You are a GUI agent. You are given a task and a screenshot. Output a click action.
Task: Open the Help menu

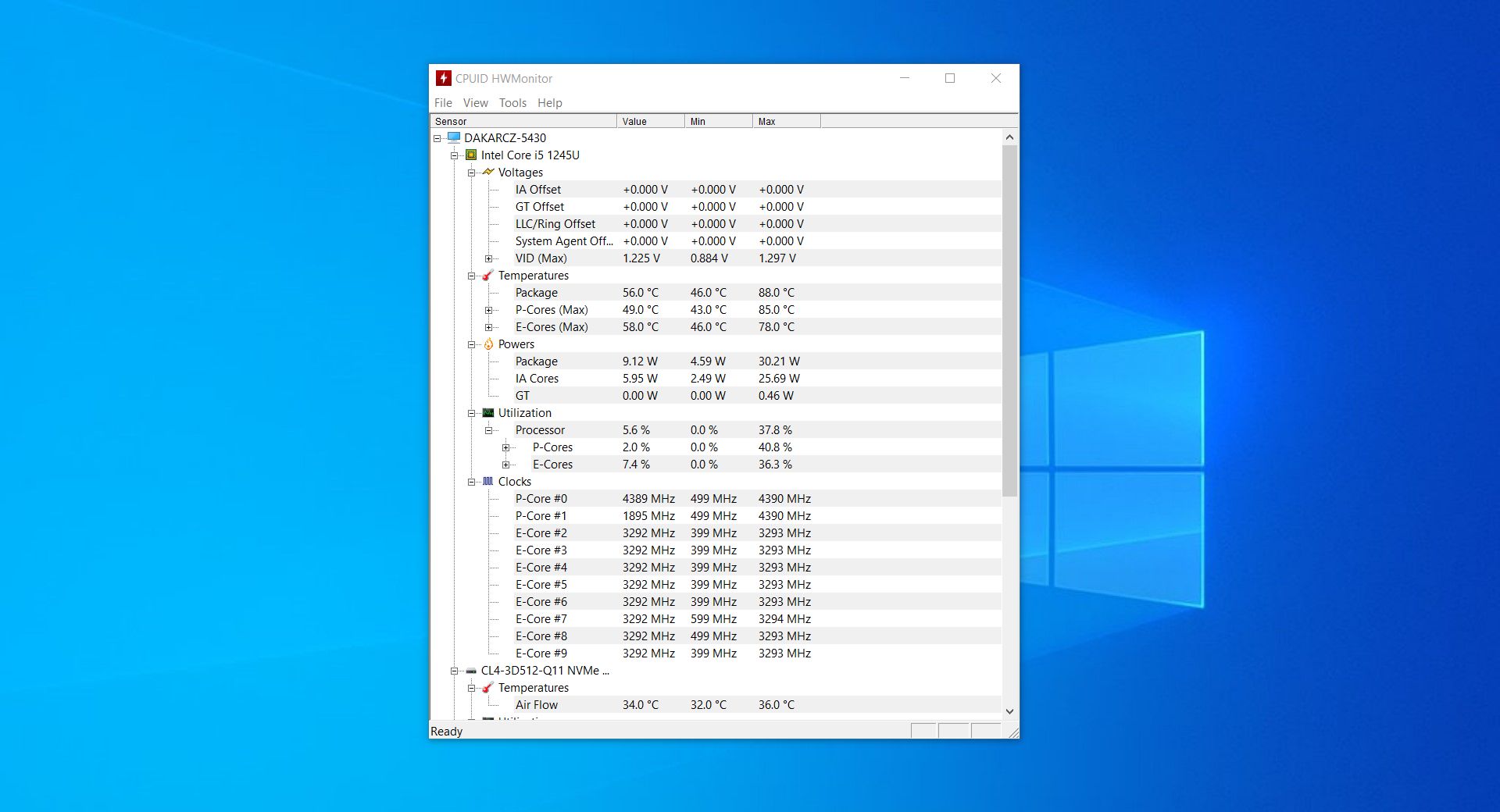point(549,102)
